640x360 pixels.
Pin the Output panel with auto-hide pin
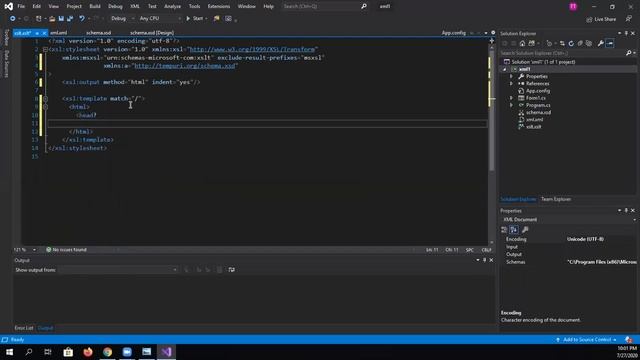484,260
